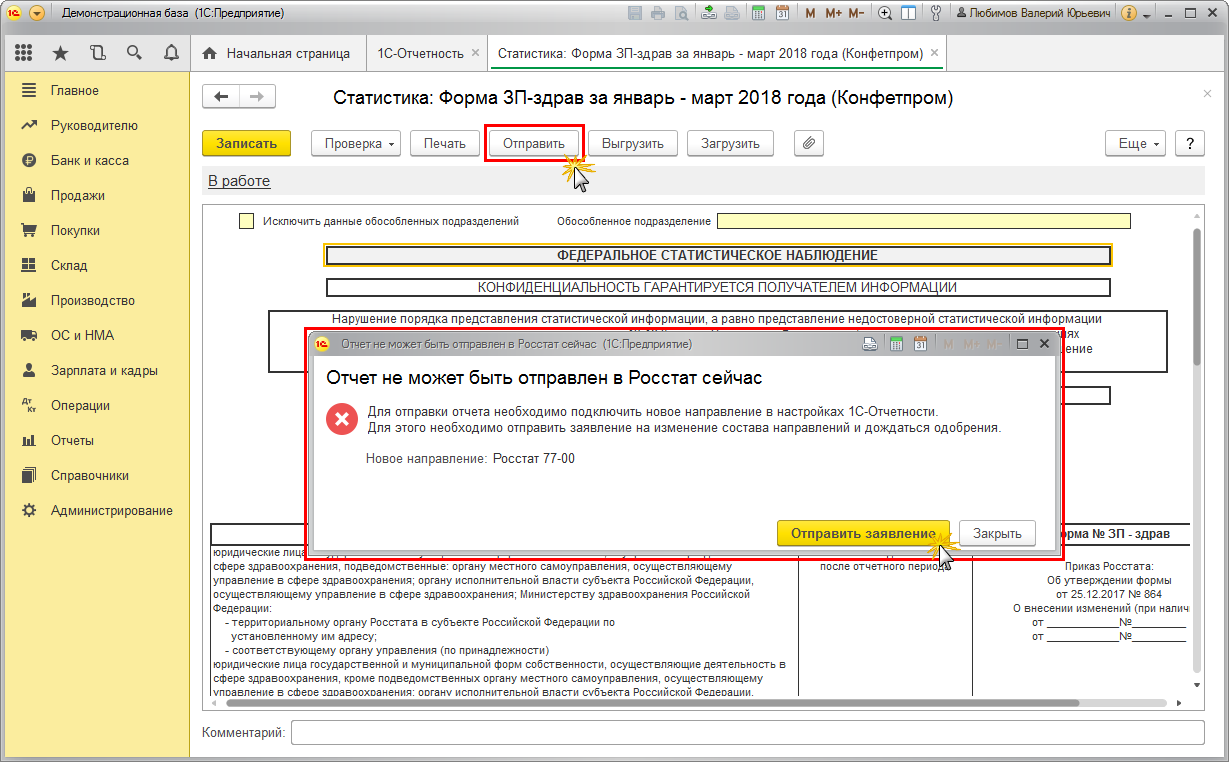1229x762 pixels.
Task: Close the 1С-Отчетность tab
Action: pyautogui.click(x=475, y=53)
